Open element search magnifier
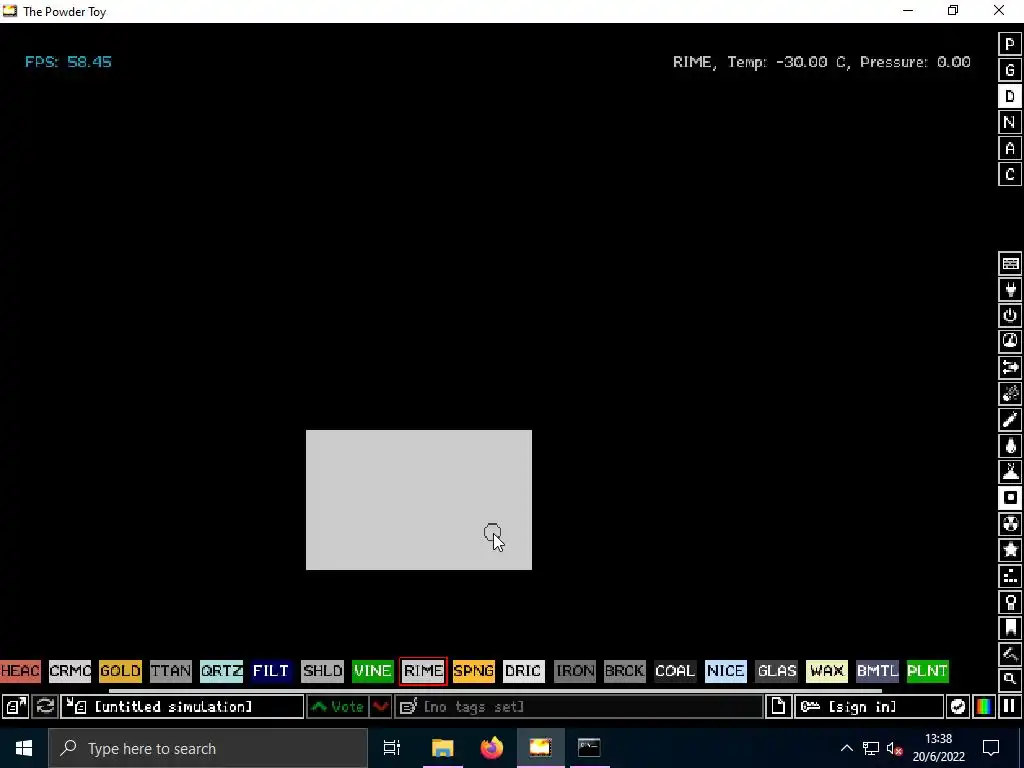This screenshot has height=768, width=1024. click(1010, 679)
